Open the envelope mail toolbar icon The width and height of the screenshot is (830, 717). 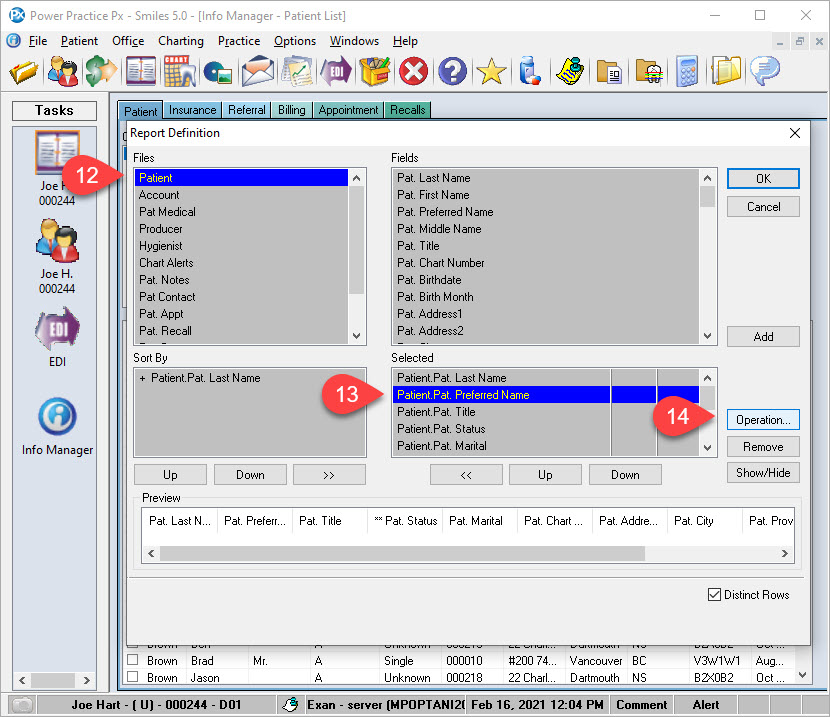(x=258, y=71)
